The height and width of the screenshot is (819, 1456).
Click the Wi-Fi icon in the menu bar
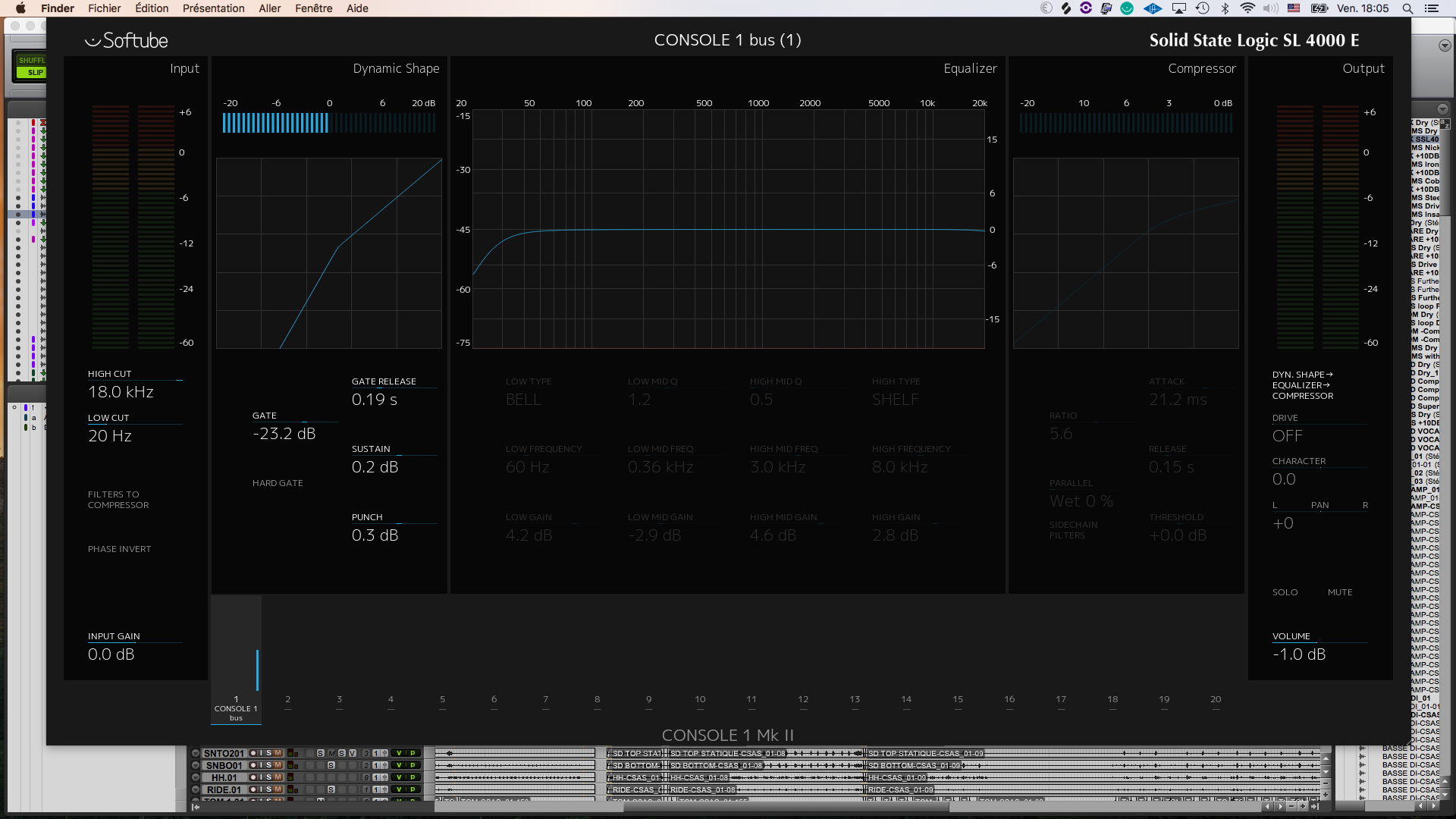coord(1246,8)
